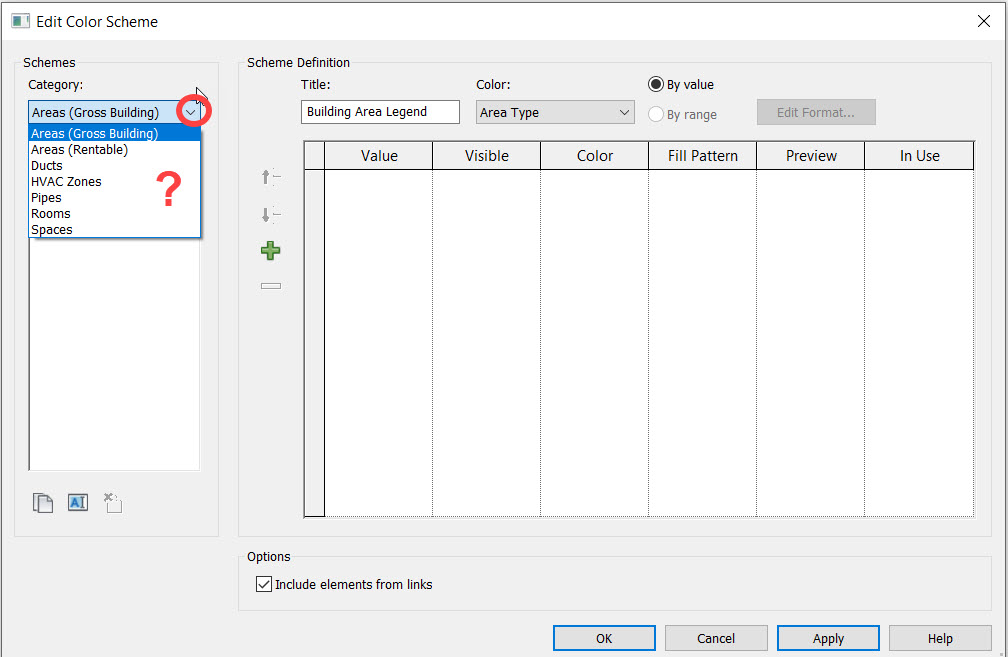
Task: Open the Color dropdown showing Area Type
Action: click(x=625, y=112)
